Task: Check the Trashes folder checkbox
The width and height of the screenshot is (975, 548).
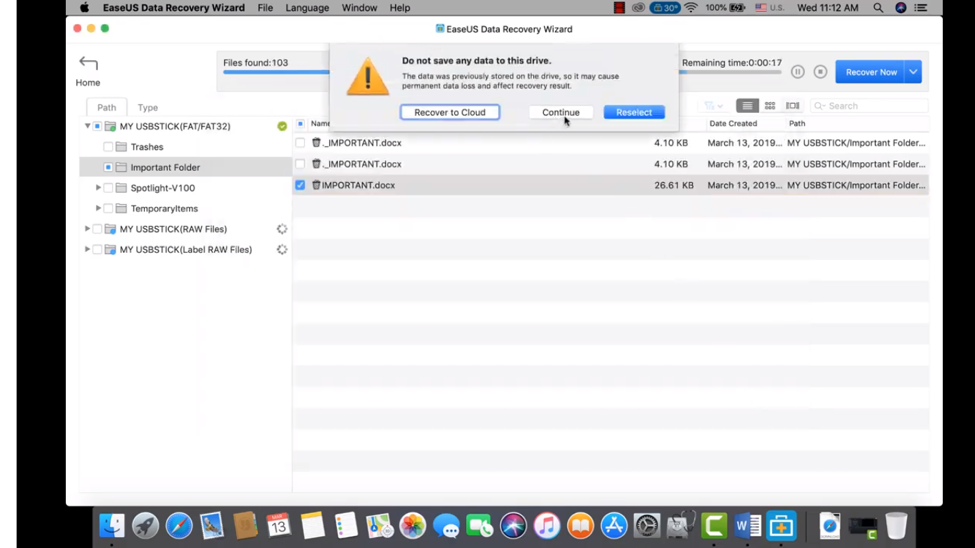Action: coord(108,147)
